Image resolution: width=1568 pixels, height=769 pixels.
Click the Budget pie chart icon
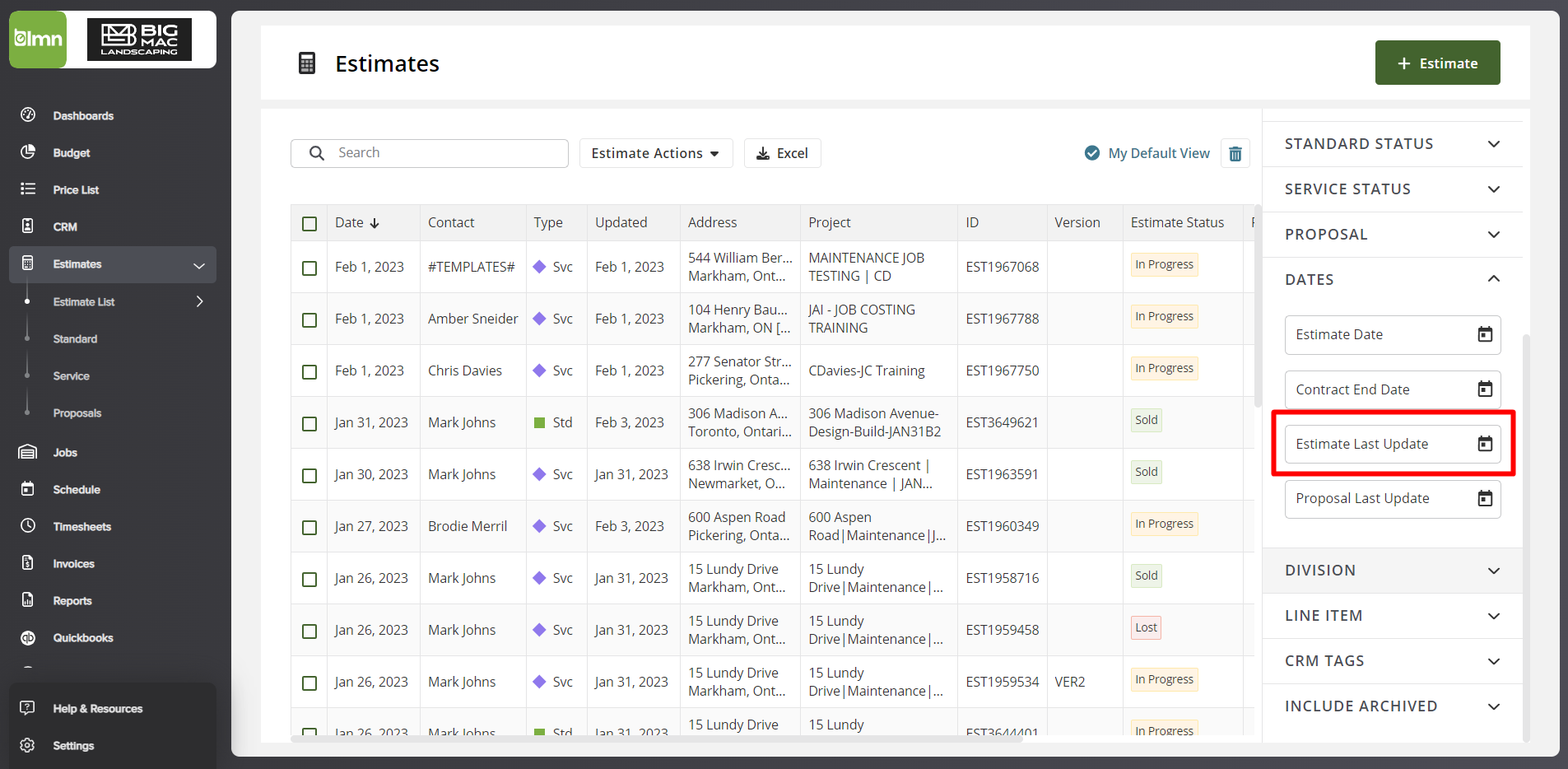(28, 152)
